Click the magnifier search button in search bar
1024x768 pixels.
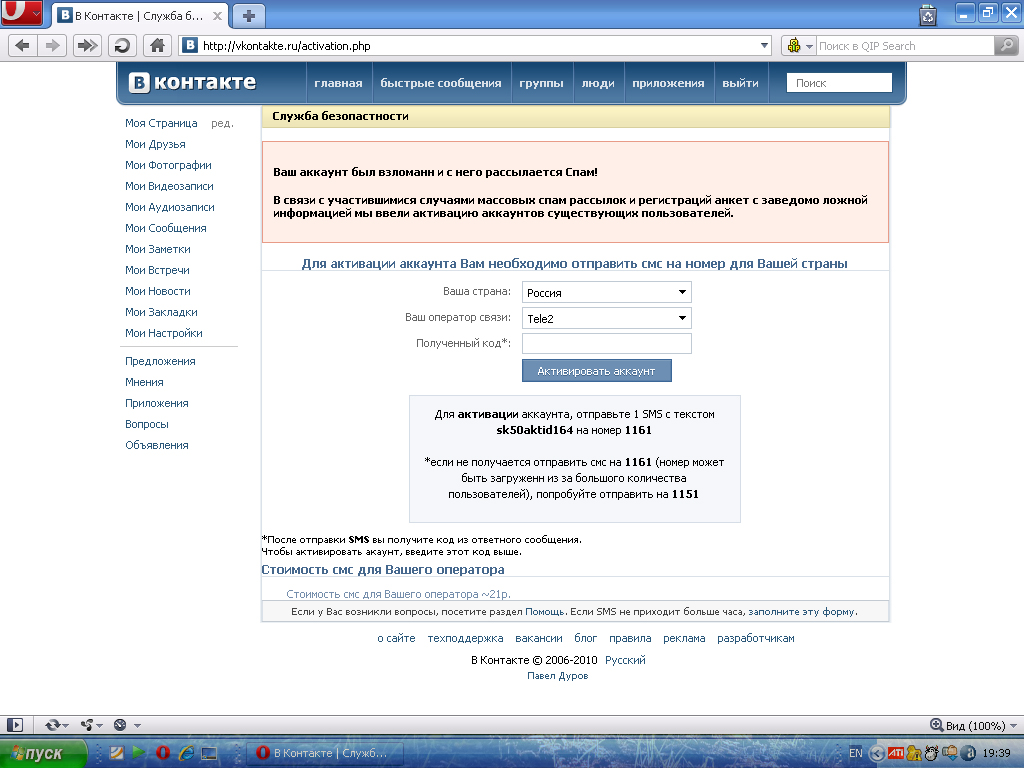coord(1006,46)
